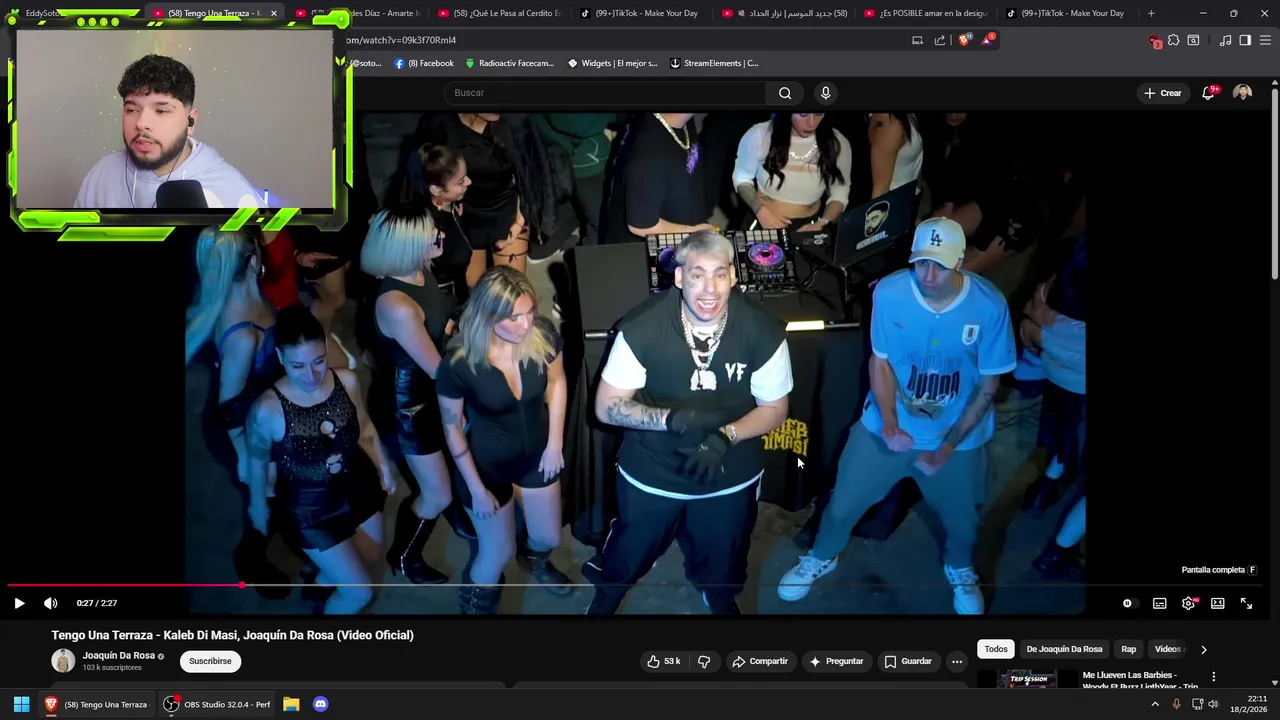The height and width of the screenshot is (720, 1280).
Task: Open OBS Studio from the taskbar
Action: (217, 704)
